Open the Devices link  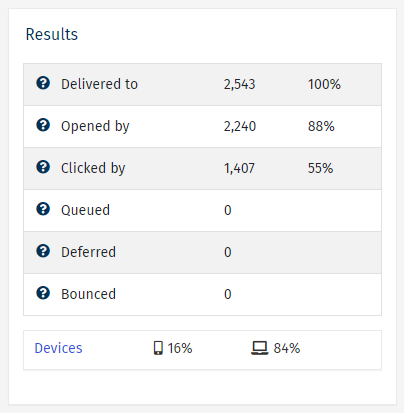(x=58, y=348)
